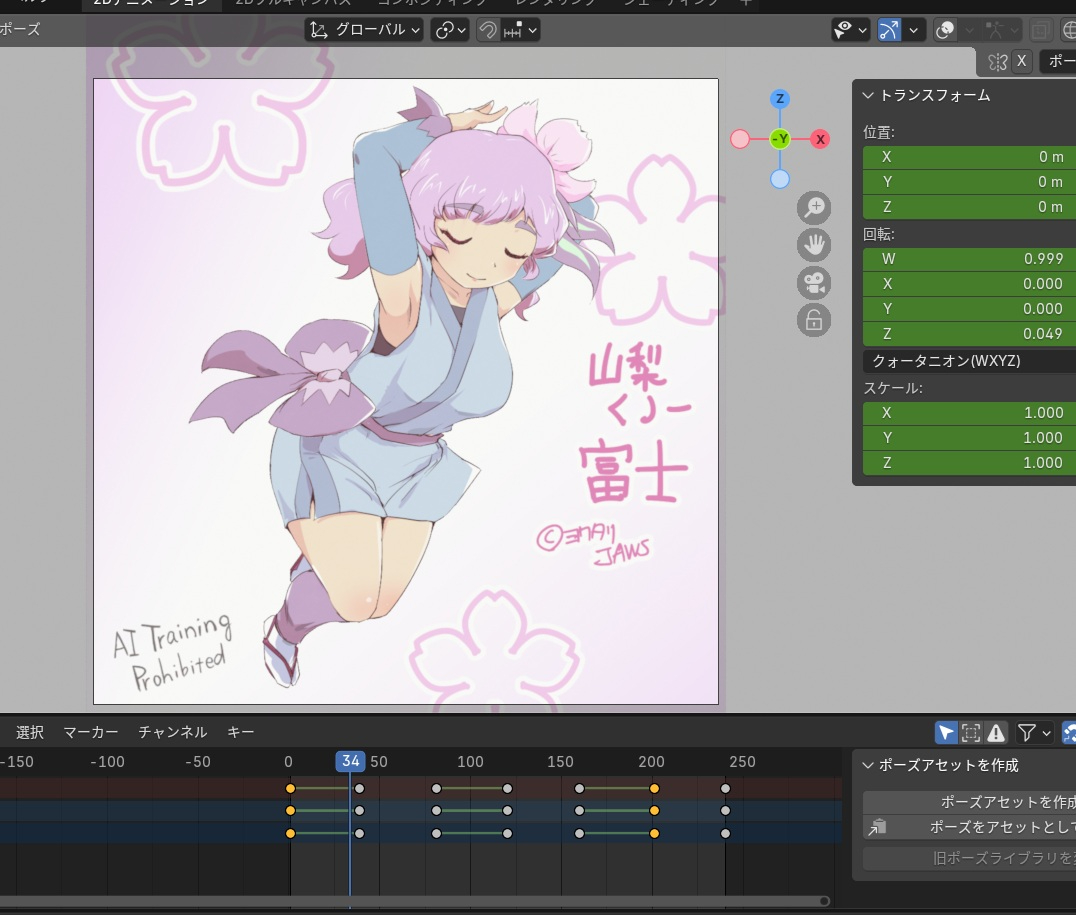
Task: Click the current frame marker 34
Action: tap(350, 761)
